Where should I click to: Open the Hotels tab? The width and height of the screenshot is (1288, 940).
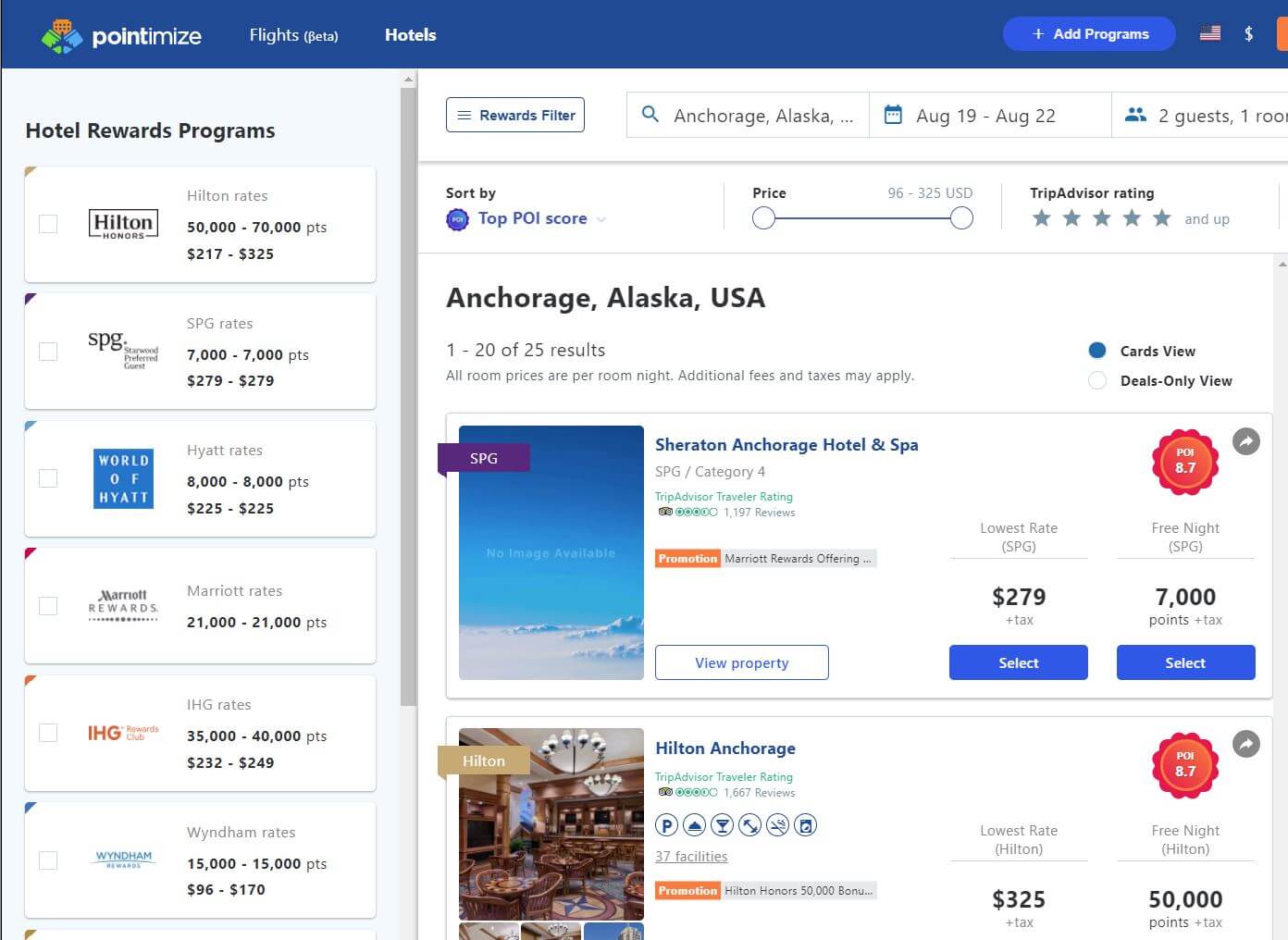pos(410,35)
